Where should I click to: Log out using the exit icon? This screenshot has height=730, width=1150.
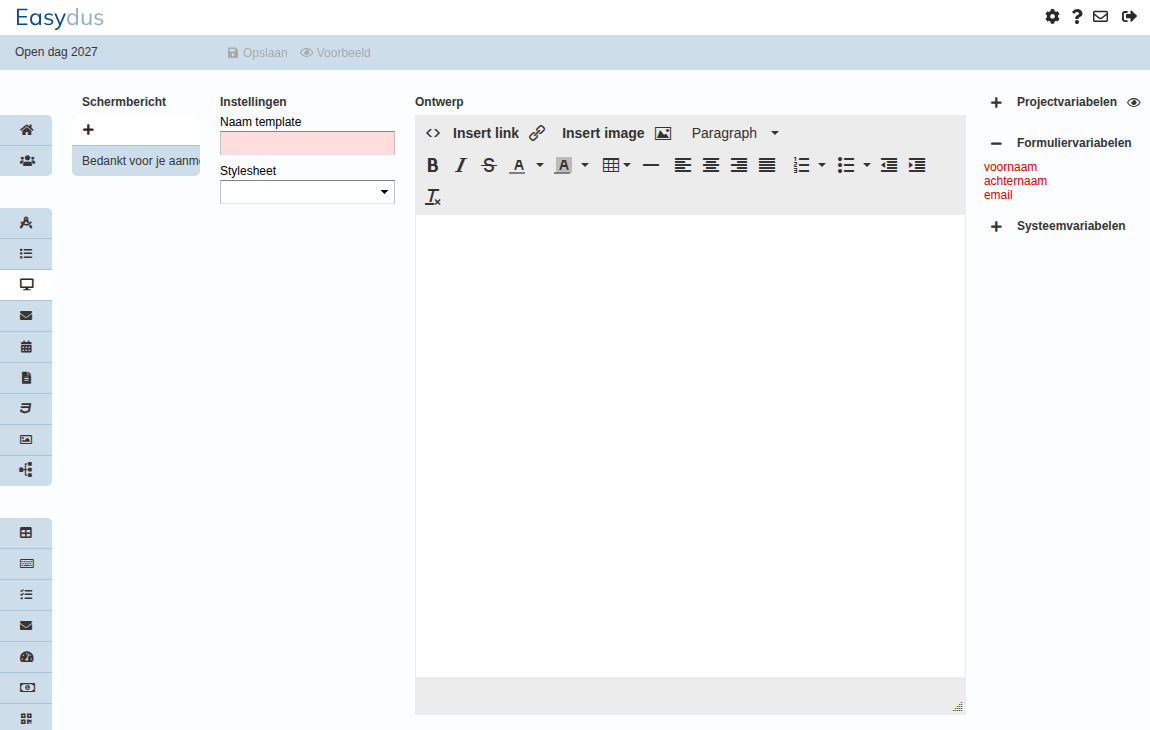[x=1129, y=16]
